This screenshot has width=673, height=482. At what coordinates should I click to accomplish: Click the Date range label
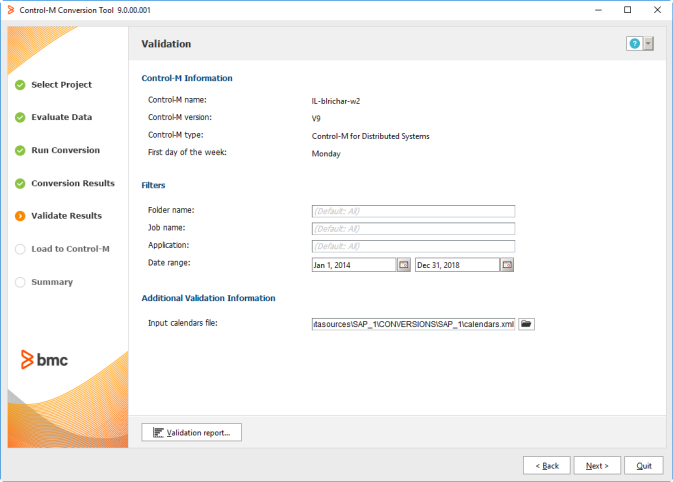(169, 263)
